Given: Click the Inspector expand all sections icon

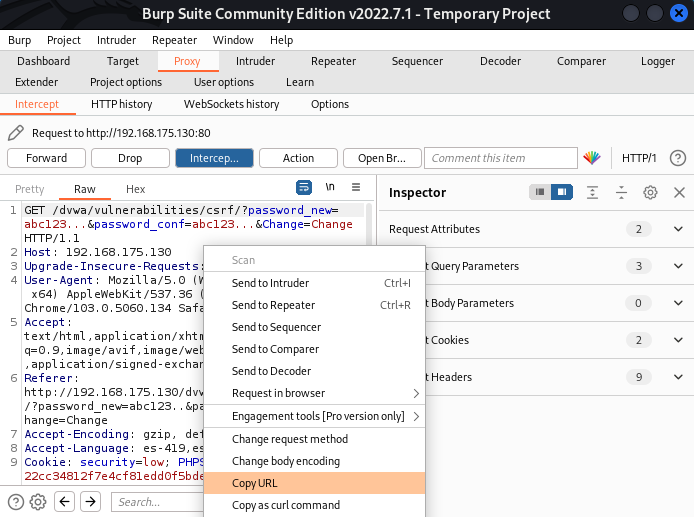Looking at the screenshot, I should click(x=592, y=192).
